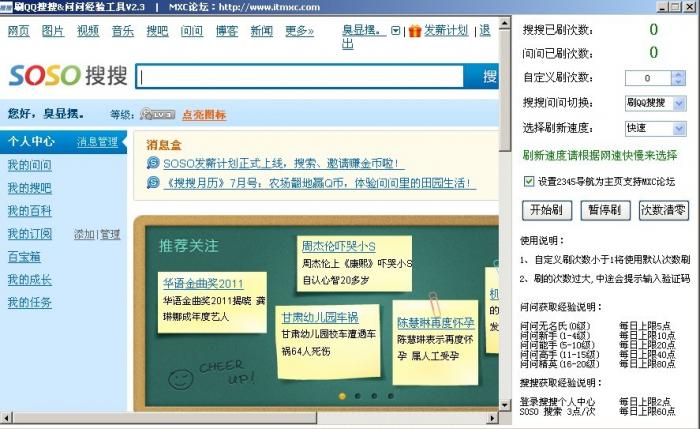Open the 华语金曲奖2011 sticky note link
The height and width of the screenshot is (429, 700).
pos(203,283)
